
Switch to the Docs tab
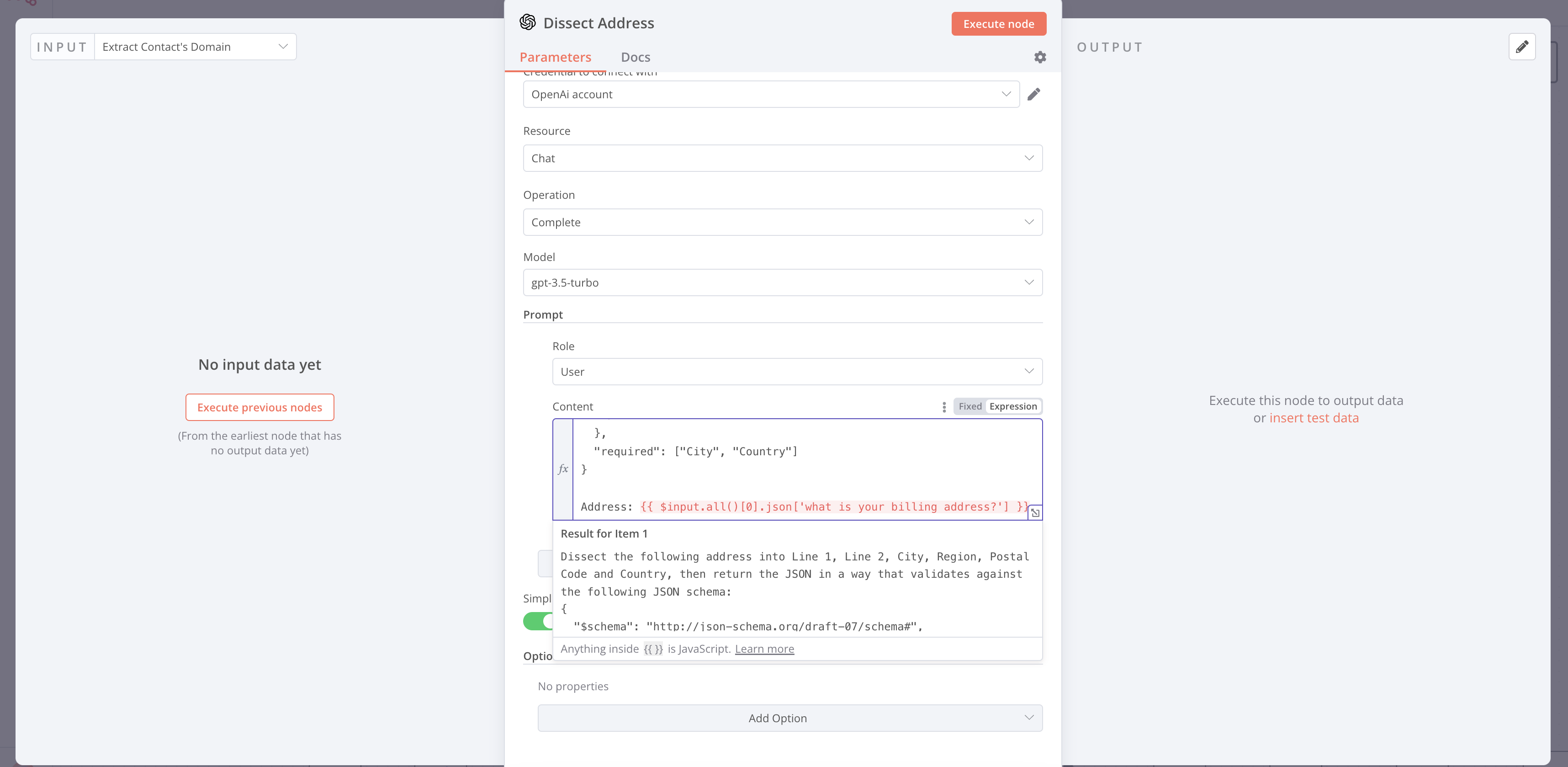pos(636,57)
